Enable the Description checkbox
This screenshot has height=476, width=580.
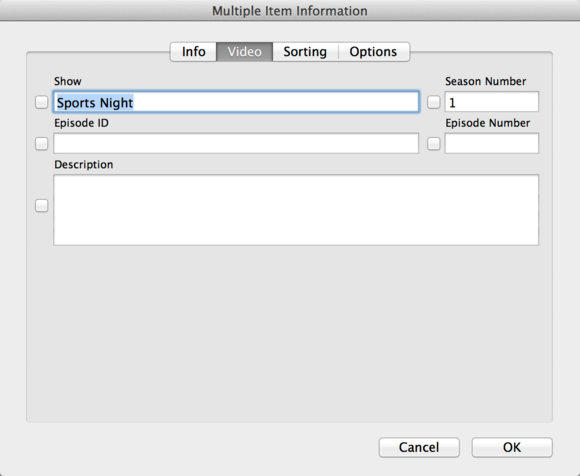click(x=42, y=206)
